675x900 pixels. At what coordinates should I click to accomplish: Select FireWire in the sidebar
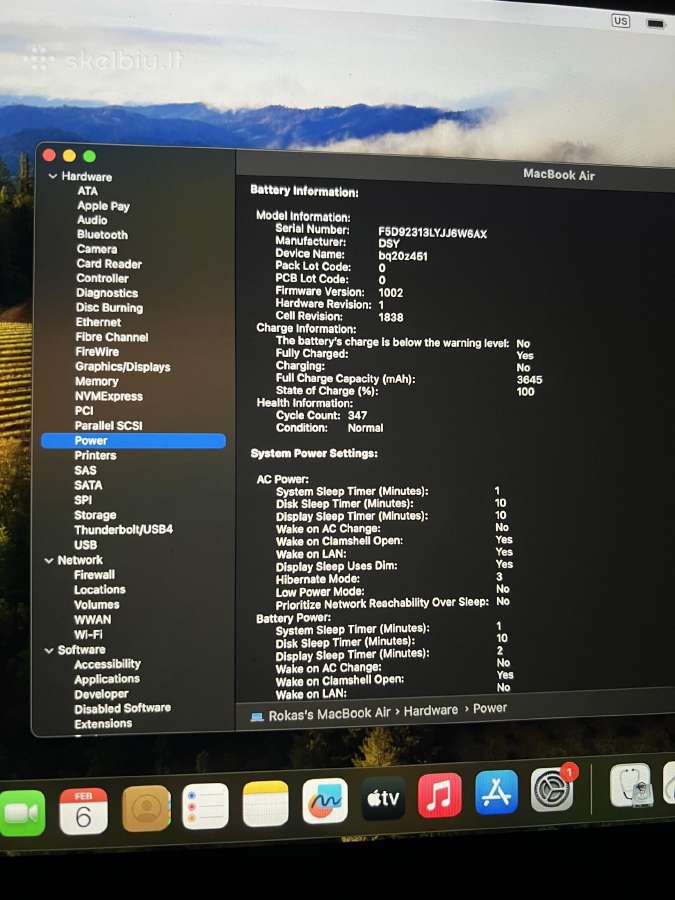[x=97, y=351]
